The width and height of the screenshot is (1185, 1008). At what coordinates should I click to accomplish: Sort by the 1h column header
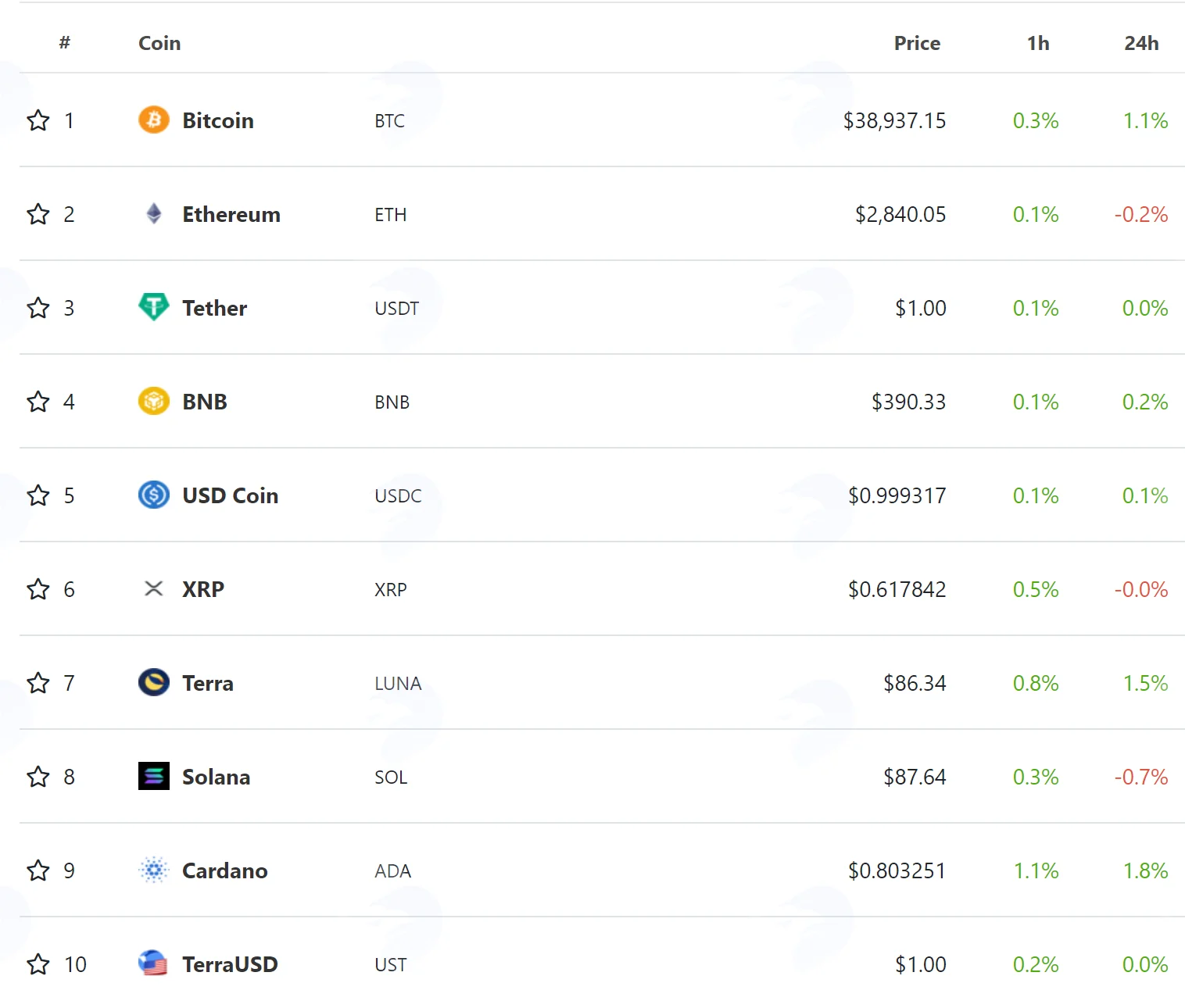pyautogui.click(x=1038, y=43)
